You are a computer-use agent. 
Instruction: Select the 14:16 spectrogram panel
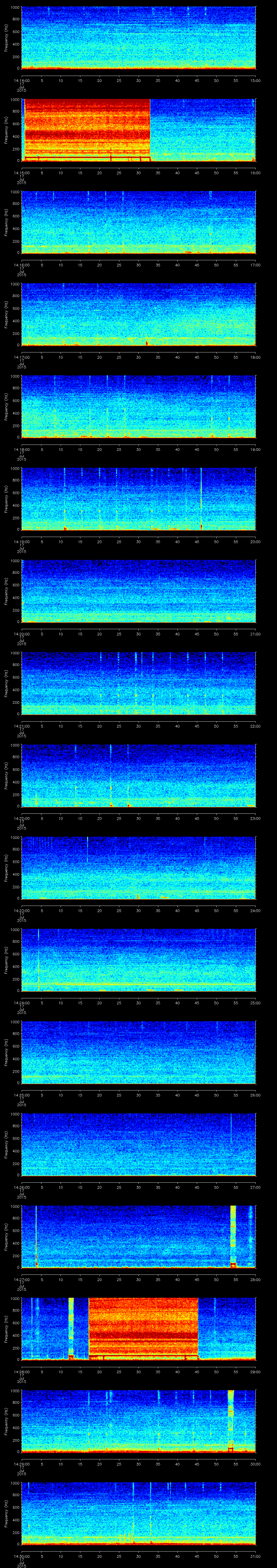click(x=138, y=222)
